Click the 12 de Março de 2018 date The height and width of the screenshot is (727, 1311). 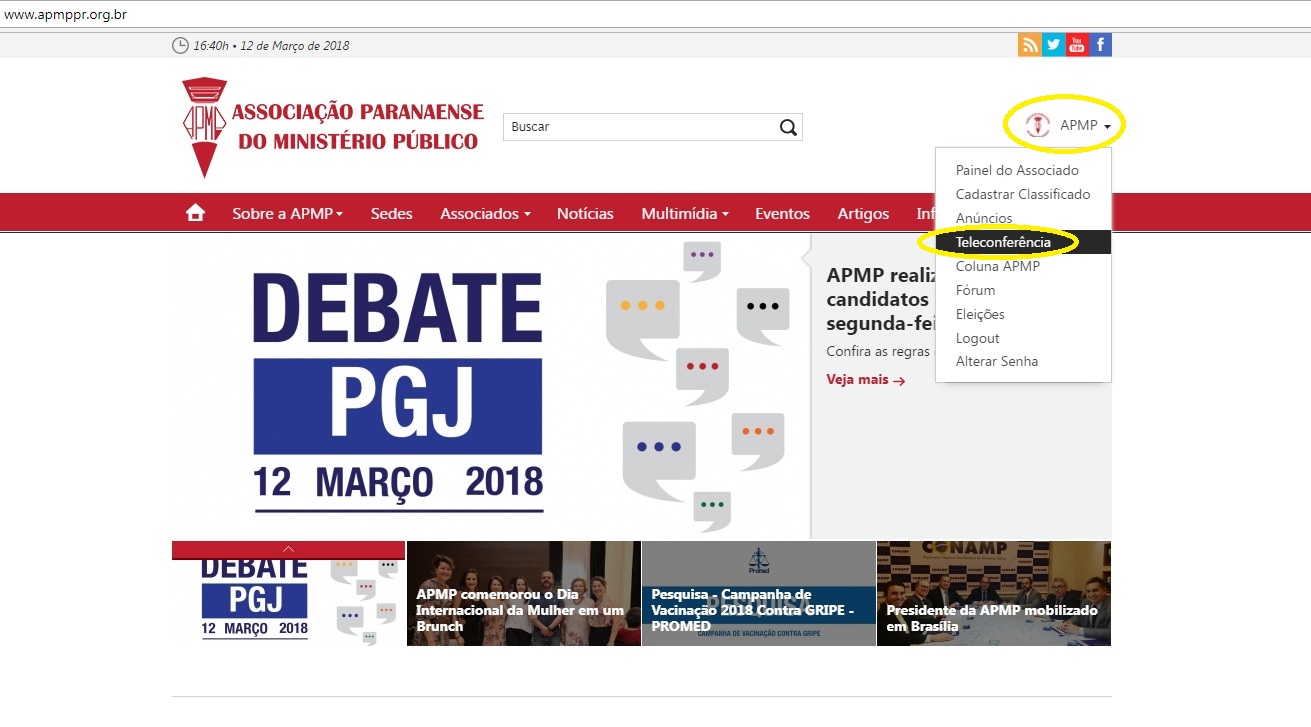pyautogui.click(x=295, y=46)
